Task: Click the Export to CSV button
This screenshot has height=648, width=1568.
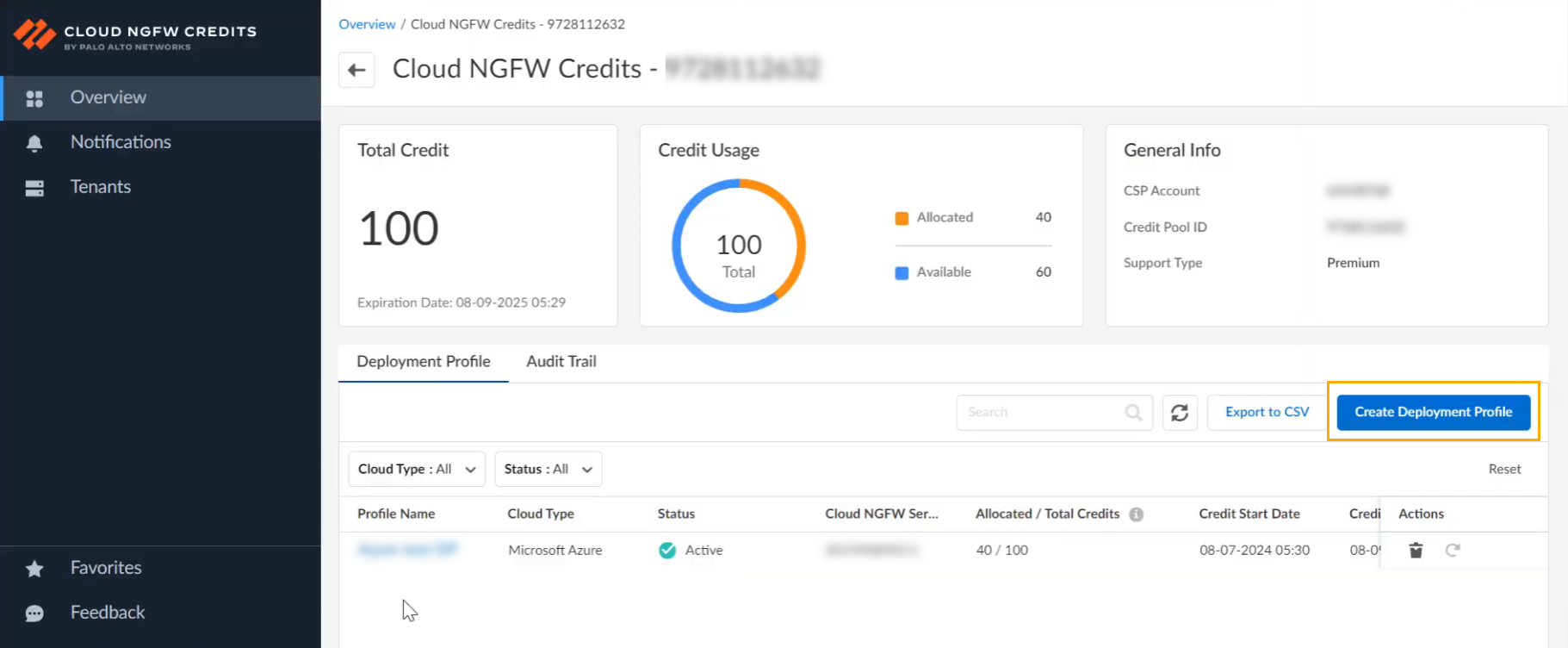Action: point(1267,413)
